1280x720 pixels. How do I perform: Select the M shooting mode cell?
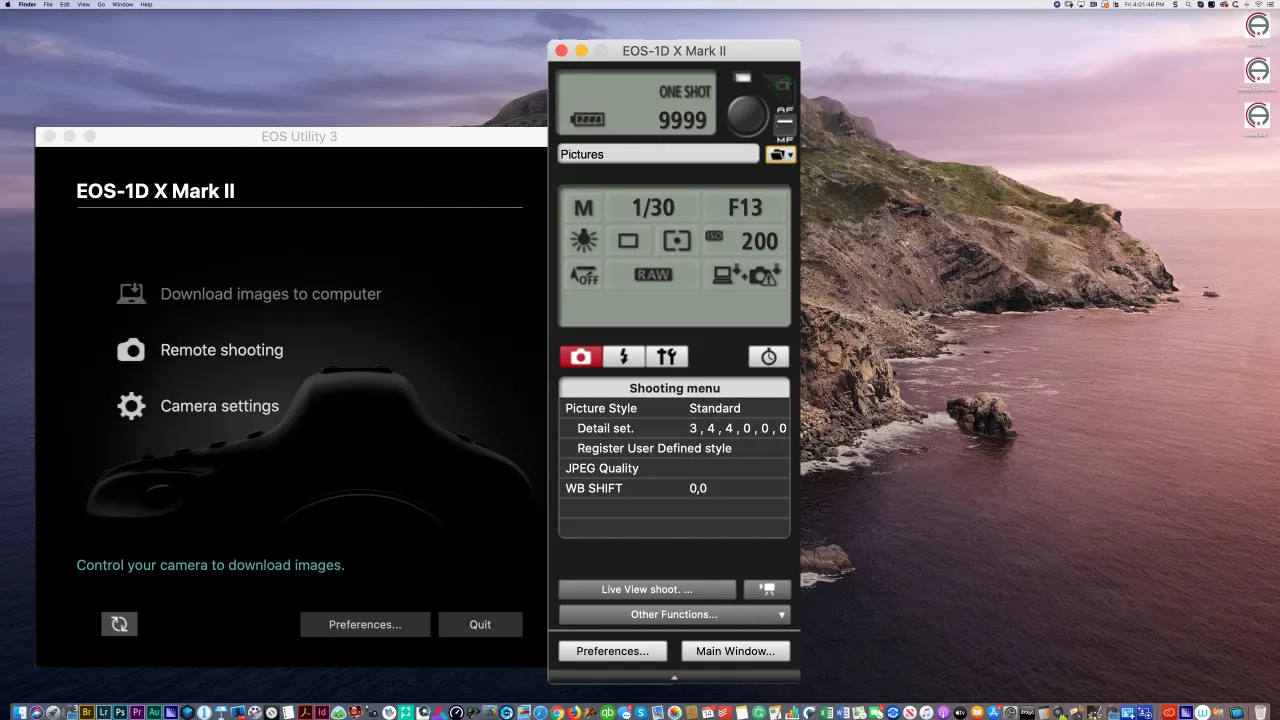pos(583,208)
